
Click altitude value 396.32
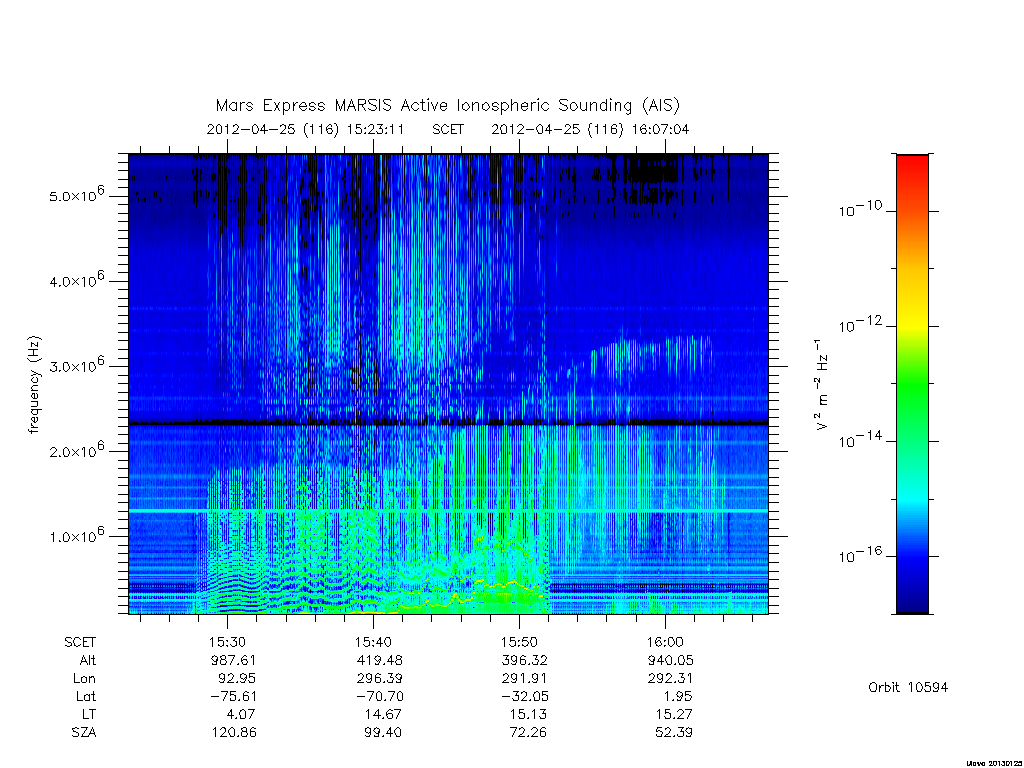pyautogui.click(x=524, y=660)
